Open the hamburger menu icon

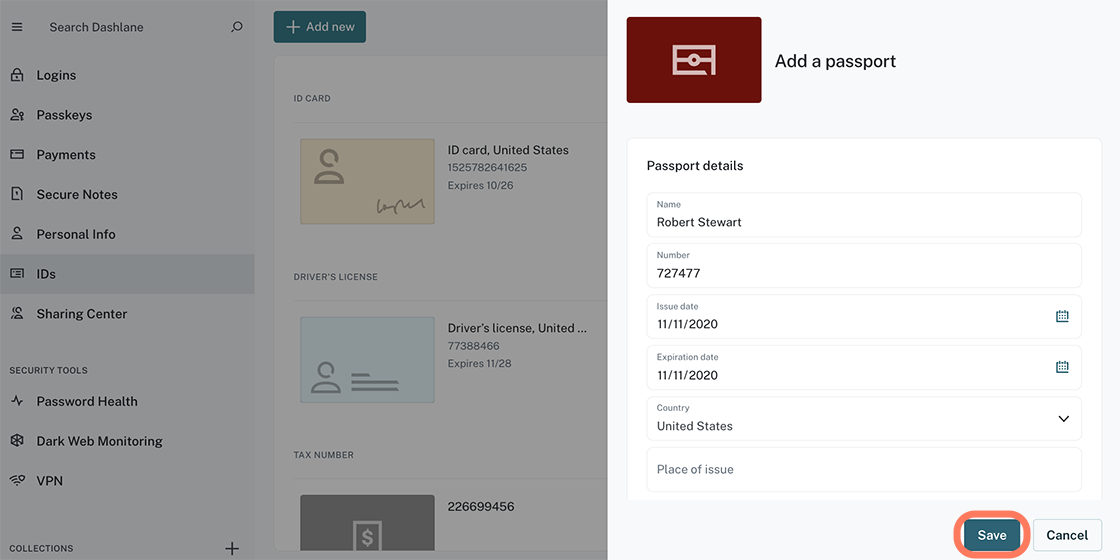[17, 27]
